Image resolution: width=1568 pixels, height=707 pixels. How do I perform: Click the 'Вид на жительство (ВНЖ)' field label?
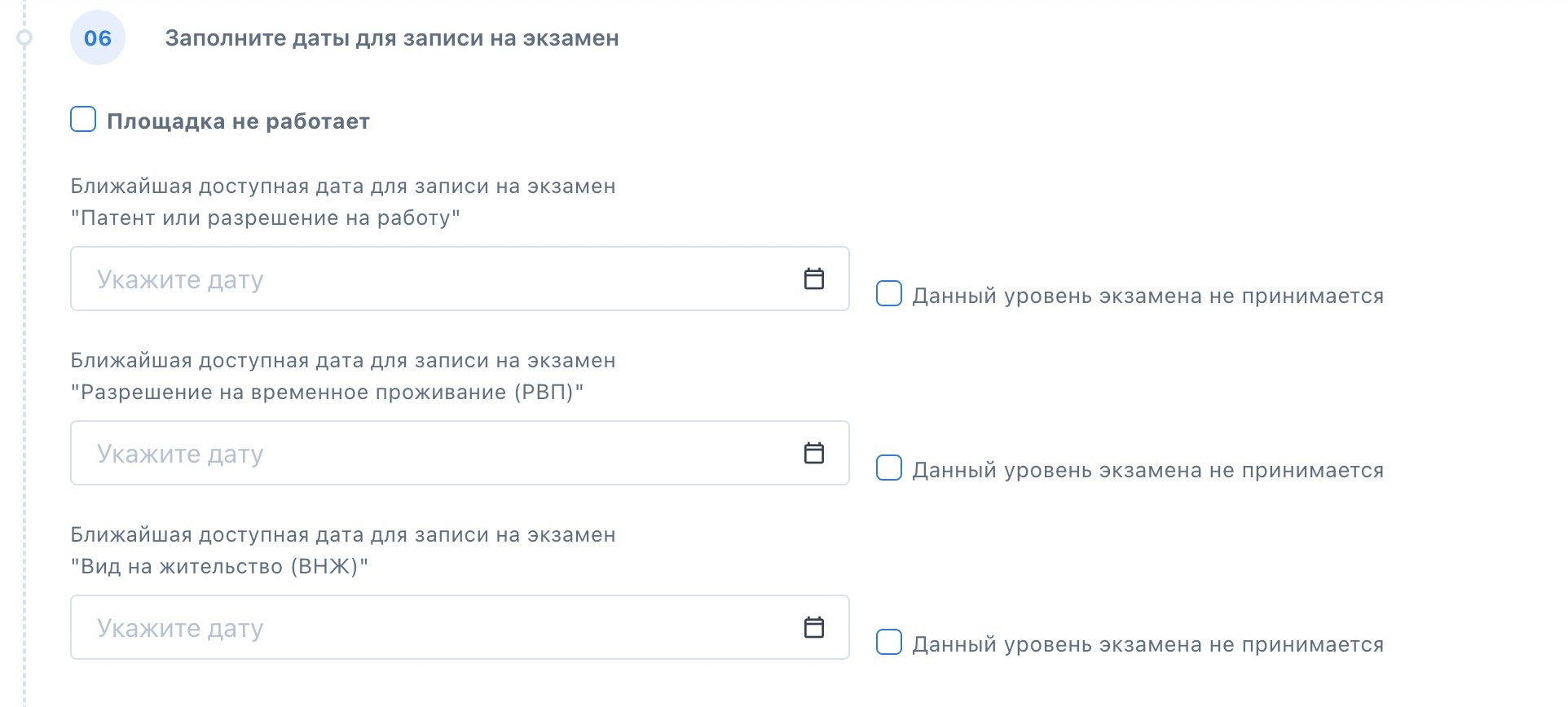219,567
